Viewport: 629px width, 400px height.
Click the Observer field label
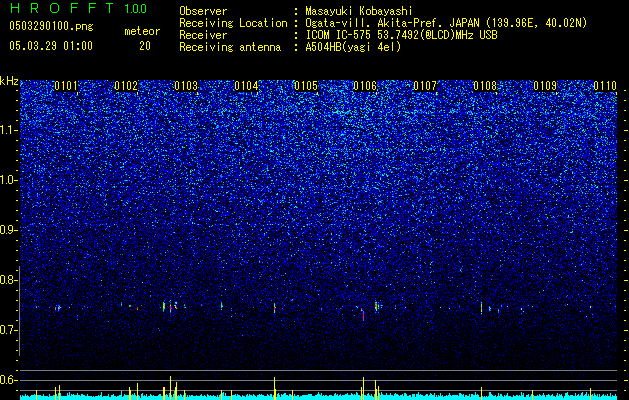coord(203,11)
